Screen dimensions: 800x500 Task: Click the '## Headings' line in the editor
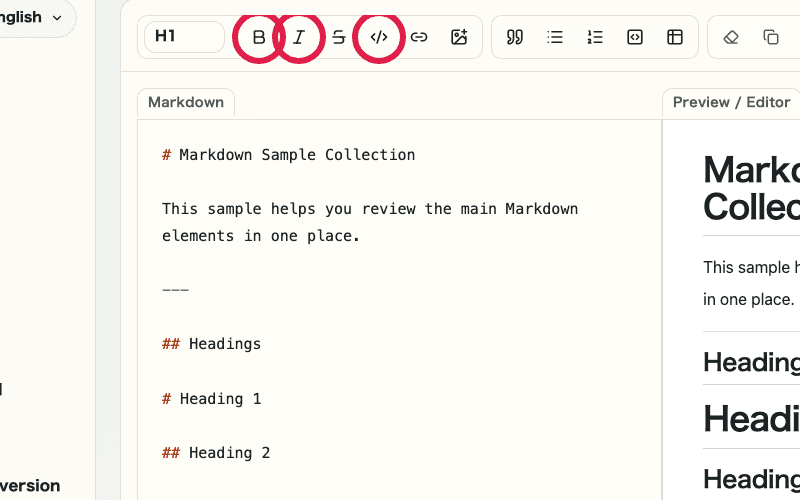pyautogui.click(x=211, y=344)
